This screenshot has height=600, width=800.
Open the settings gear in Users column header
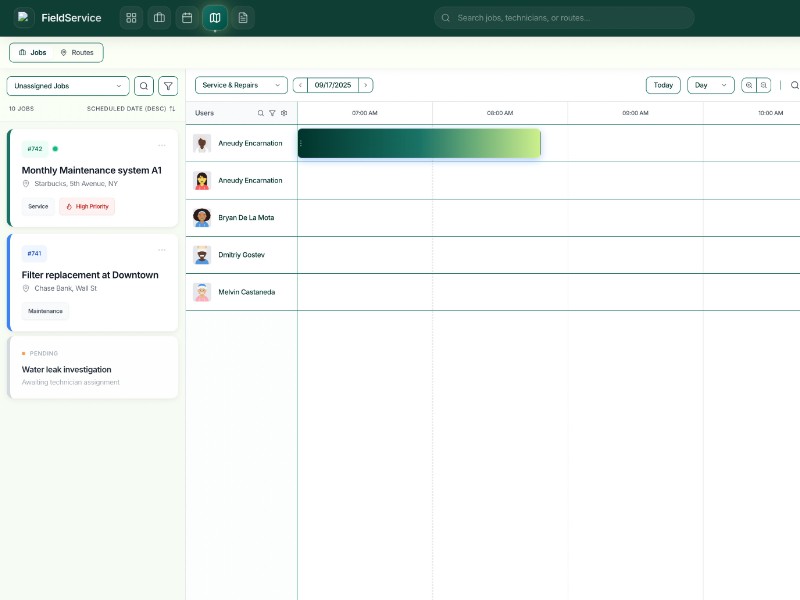coord(284,113)
